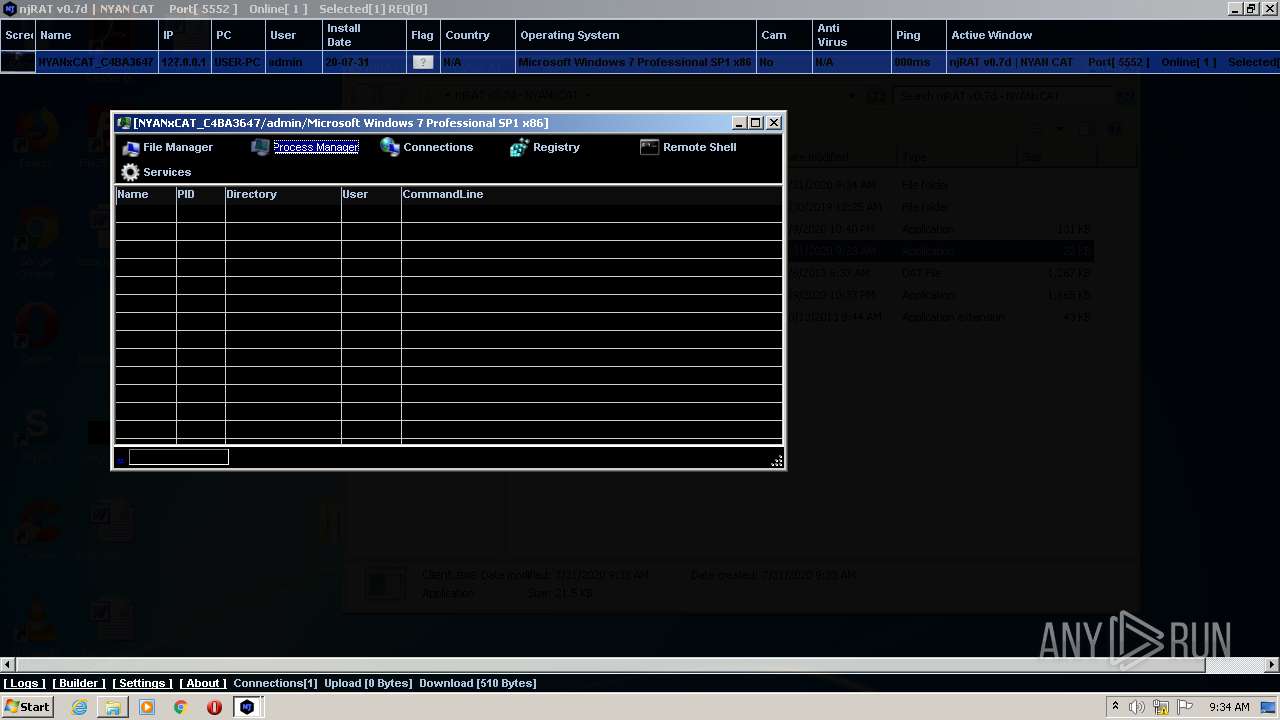This screenshot has width=1280, height=720.
Task: Click the Registry cubes icon
Action: pos(519,148)
